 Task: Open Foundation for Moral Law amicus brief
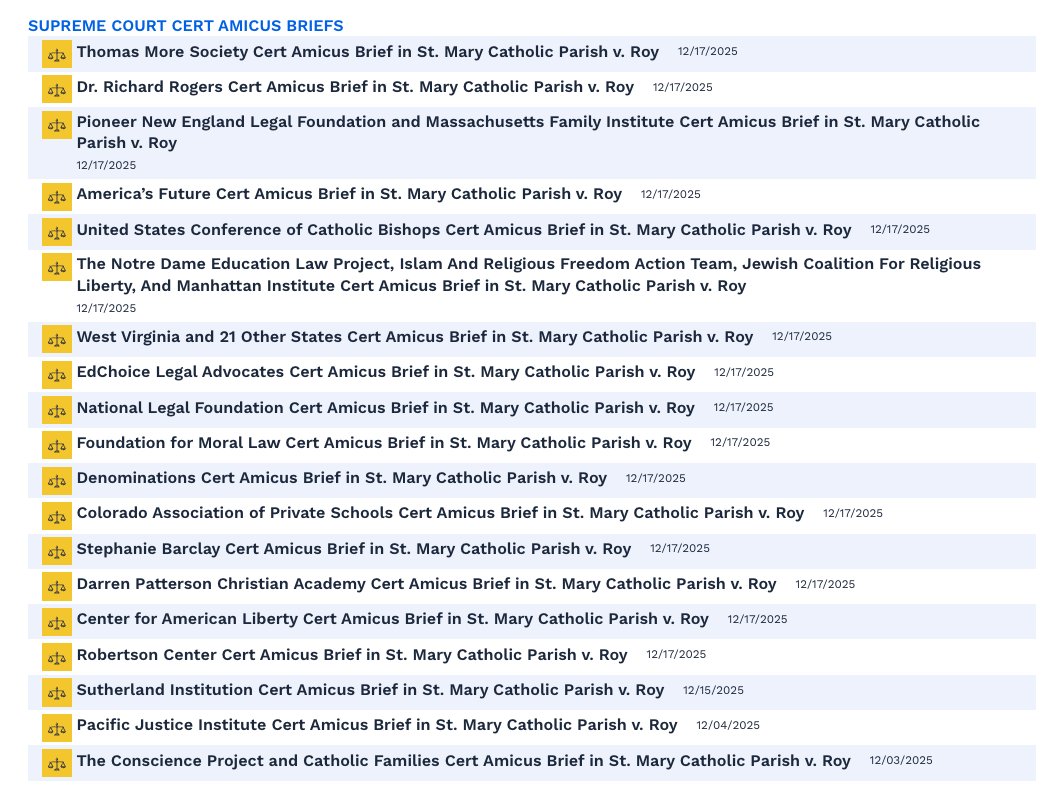[x=383, y=442]
